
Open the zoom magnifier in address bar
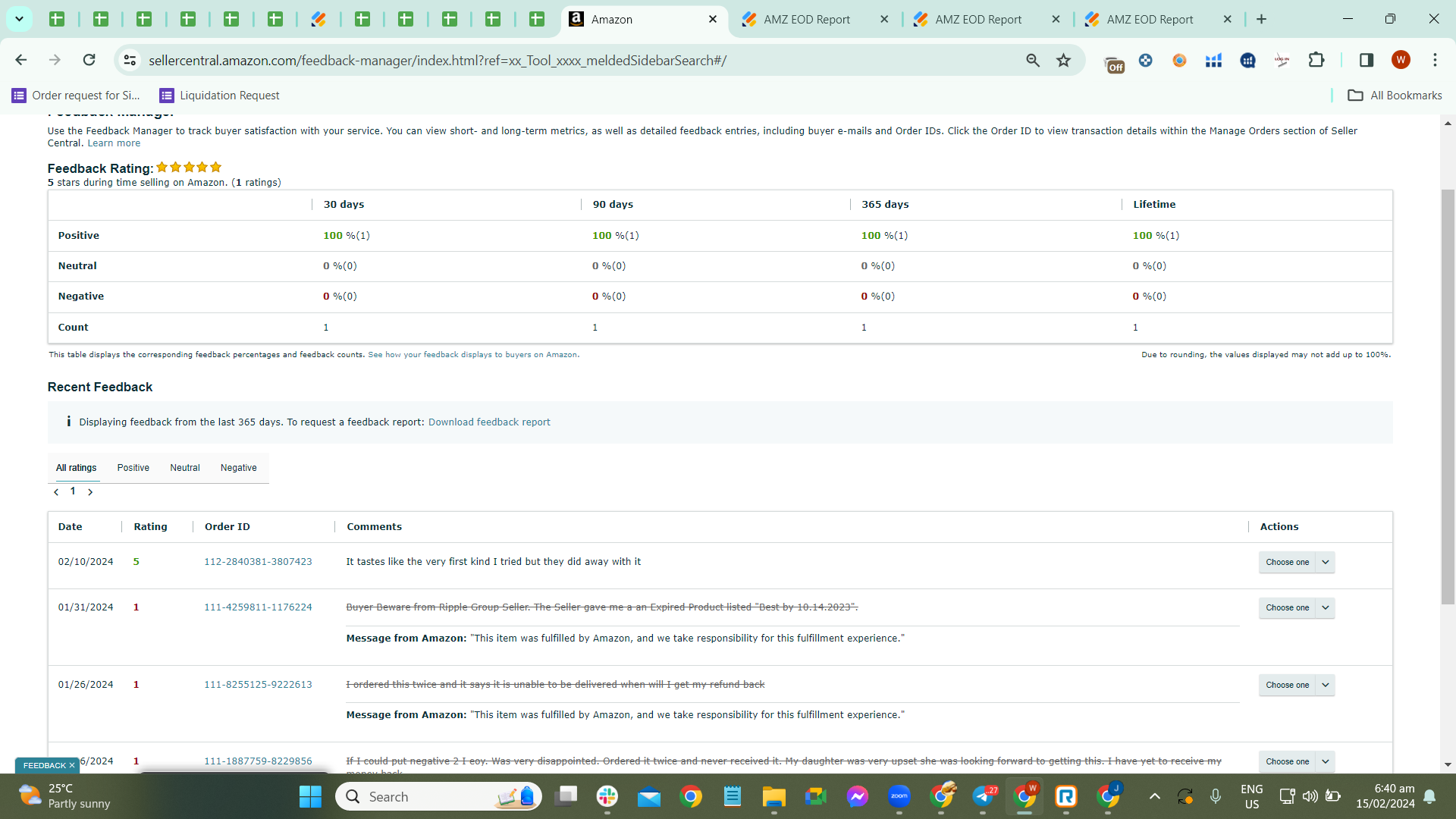tap(1033, 60)
